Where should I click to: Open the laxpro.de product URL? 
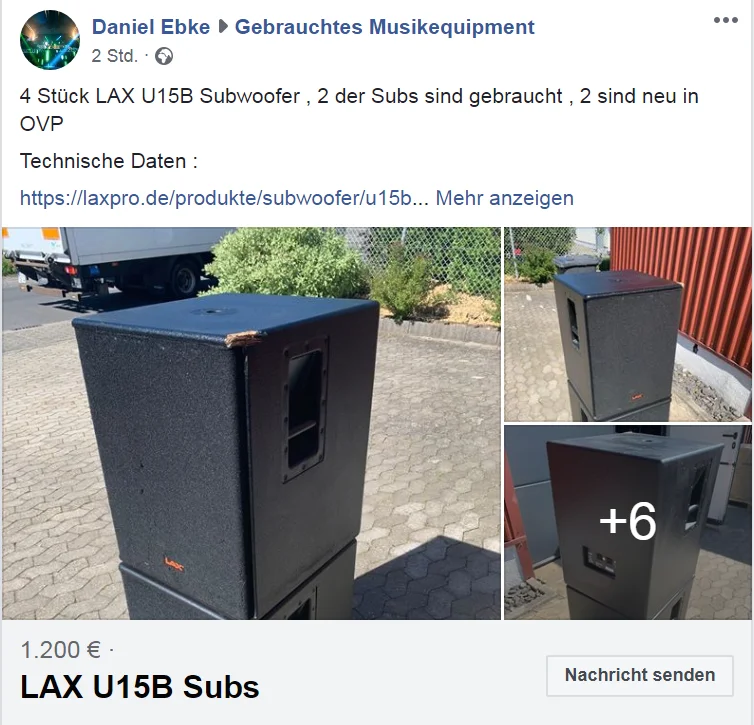tap(224, 198)
